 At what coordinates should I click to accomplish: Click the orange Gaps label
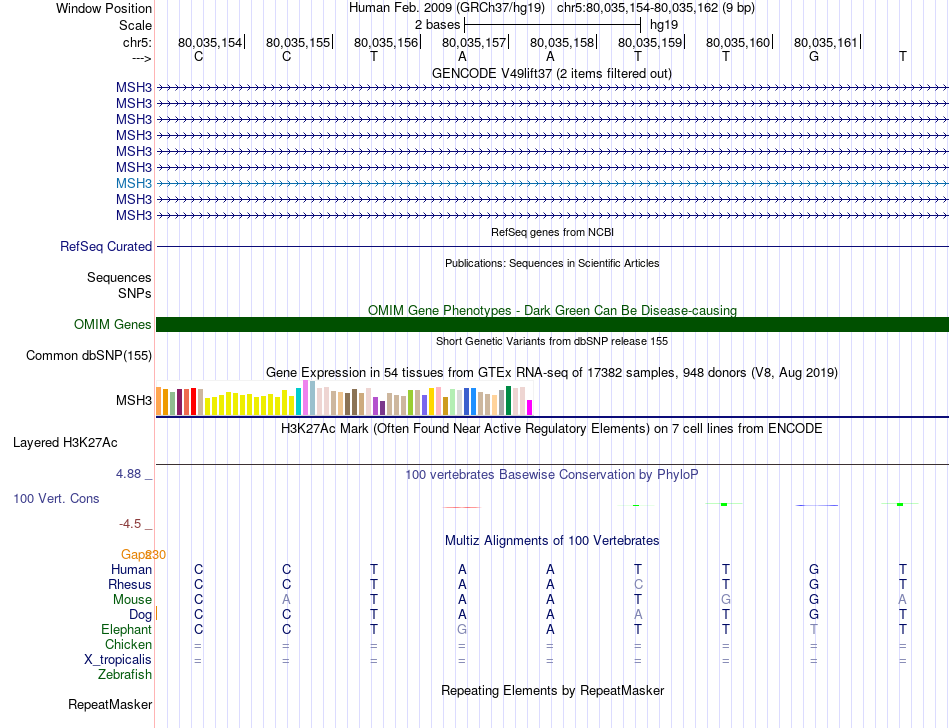(x=134, y=554)
